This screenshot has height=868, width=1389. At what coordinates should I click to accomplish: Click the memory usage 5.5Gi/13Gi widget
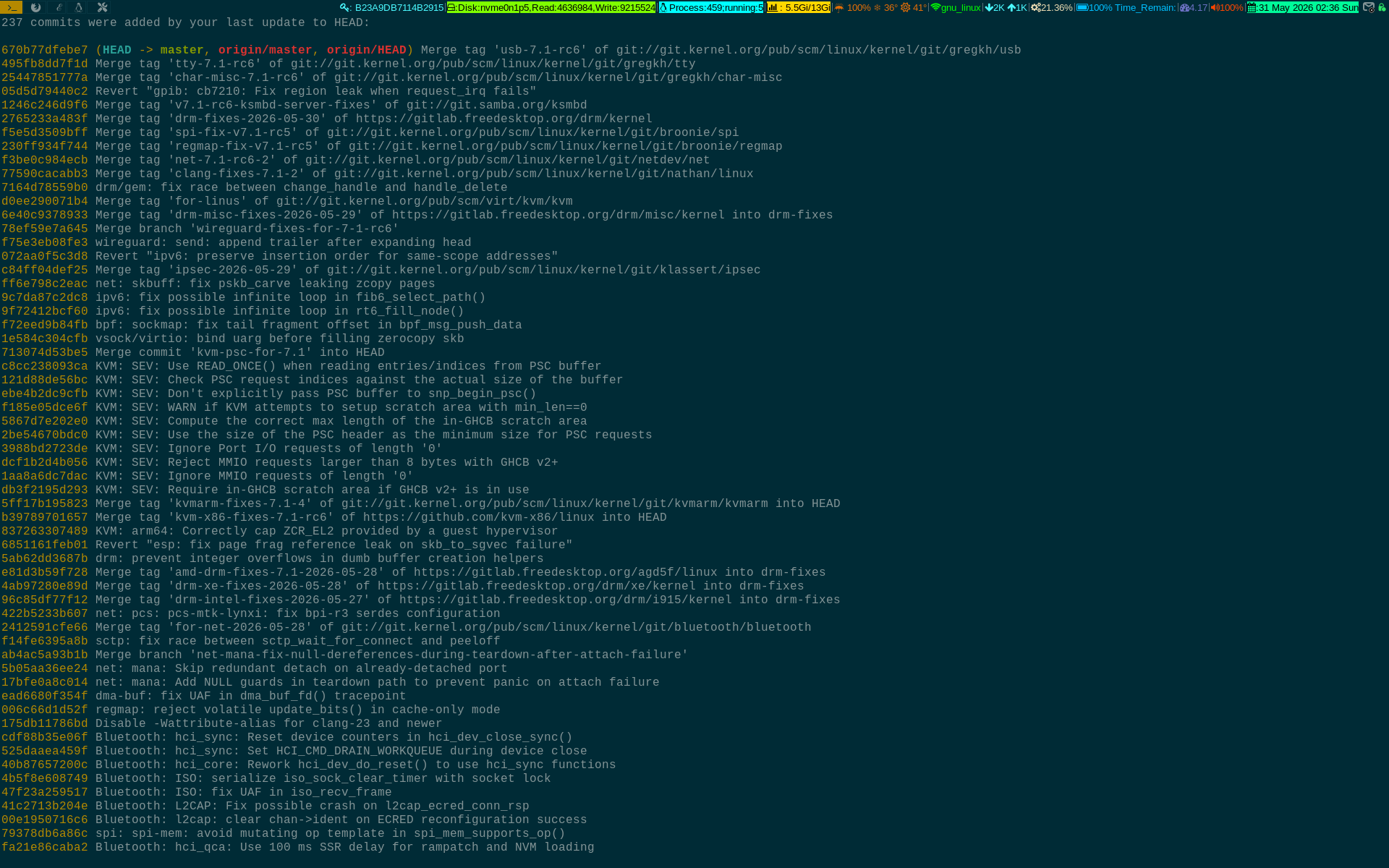(x=799, y=7)
